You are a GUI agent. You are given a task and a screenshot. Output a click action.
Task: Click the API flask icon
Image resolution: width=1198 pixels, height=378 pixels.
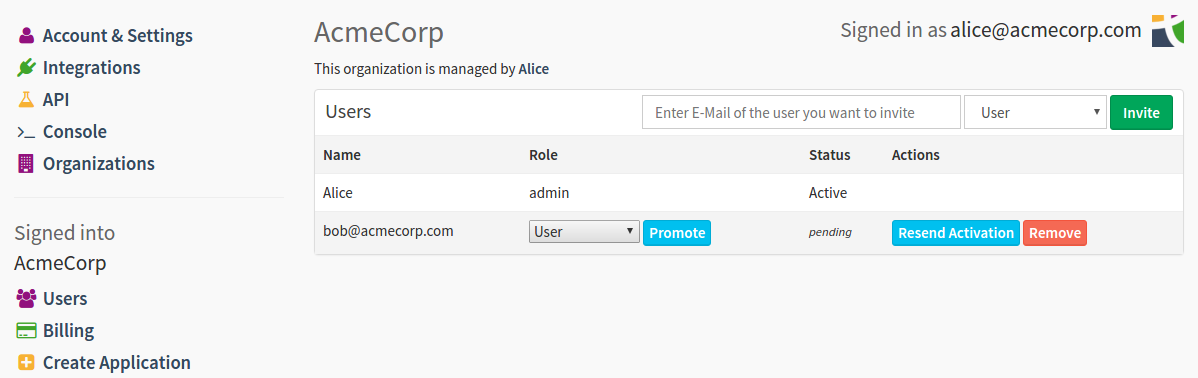point(26,100)
